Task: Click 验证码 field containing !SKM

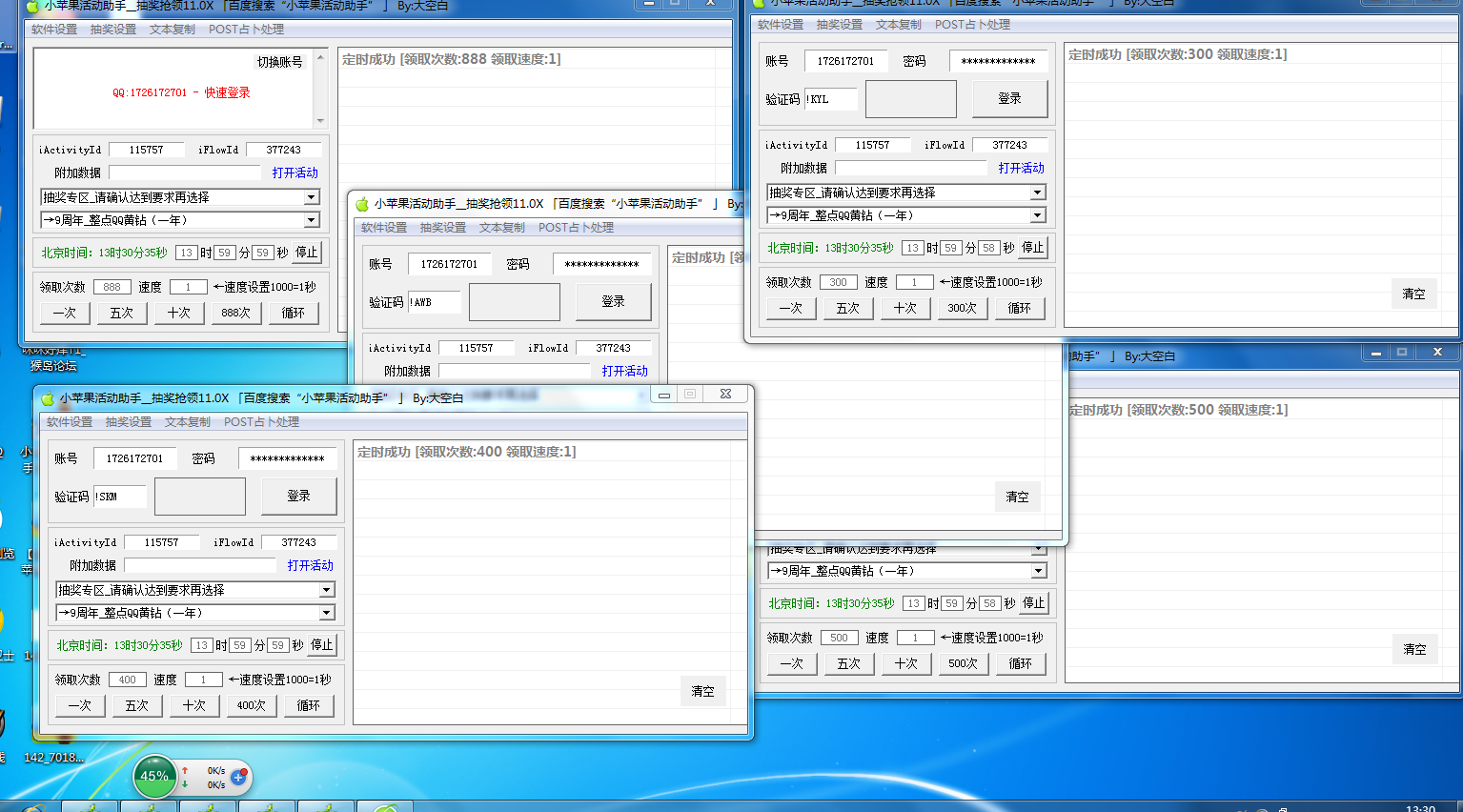Action: 120,497
